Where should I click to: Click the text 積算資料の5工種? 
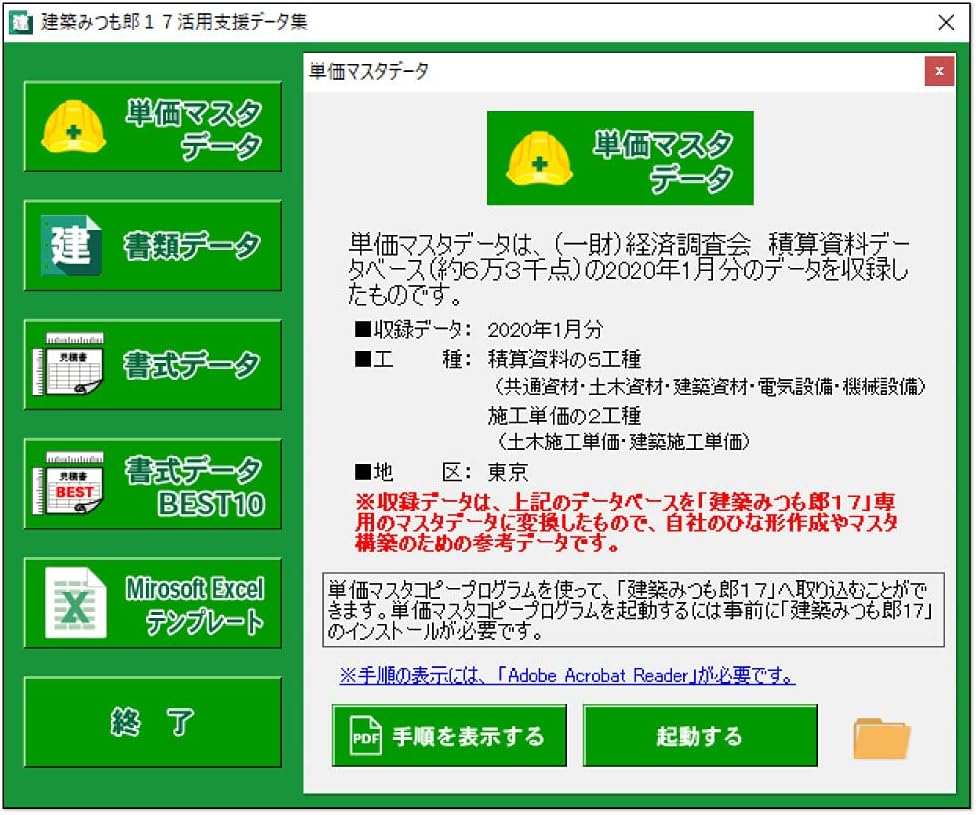coord(565,359)
